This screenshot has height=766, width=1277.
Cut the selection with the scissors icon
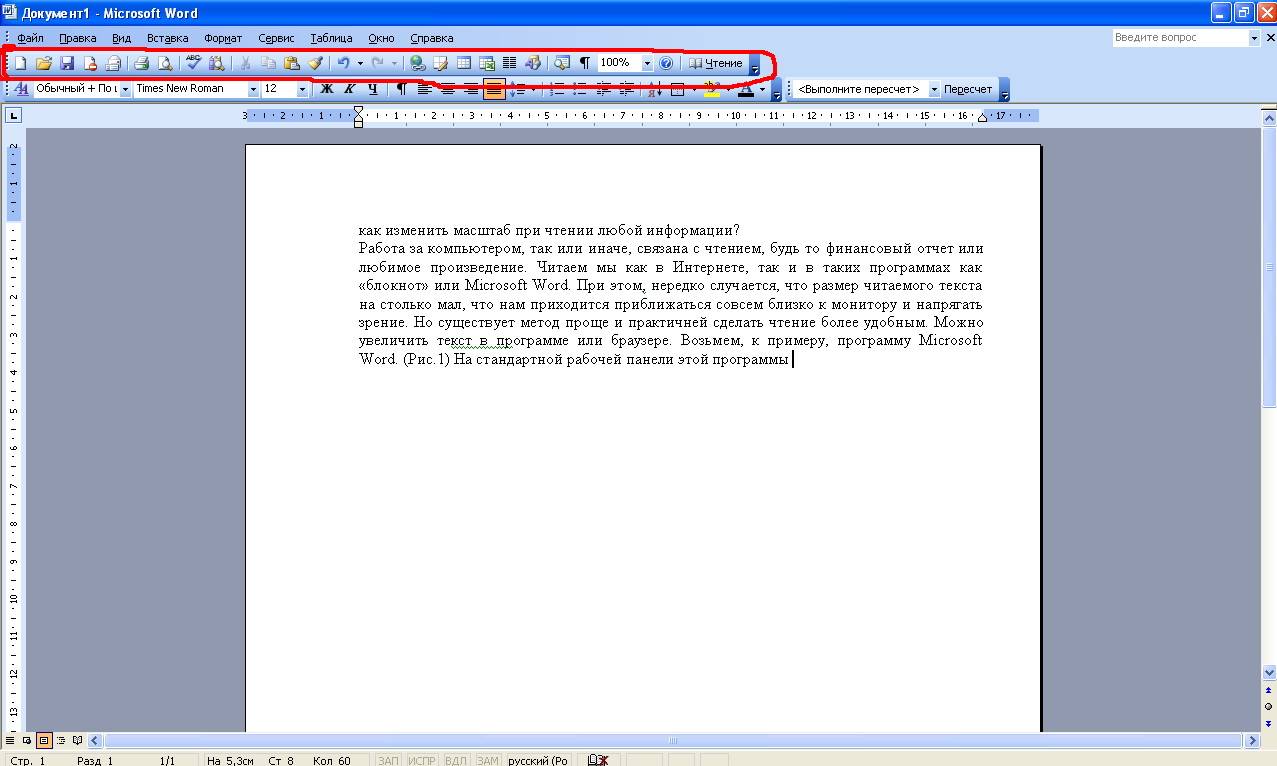[x=245, y=63]
